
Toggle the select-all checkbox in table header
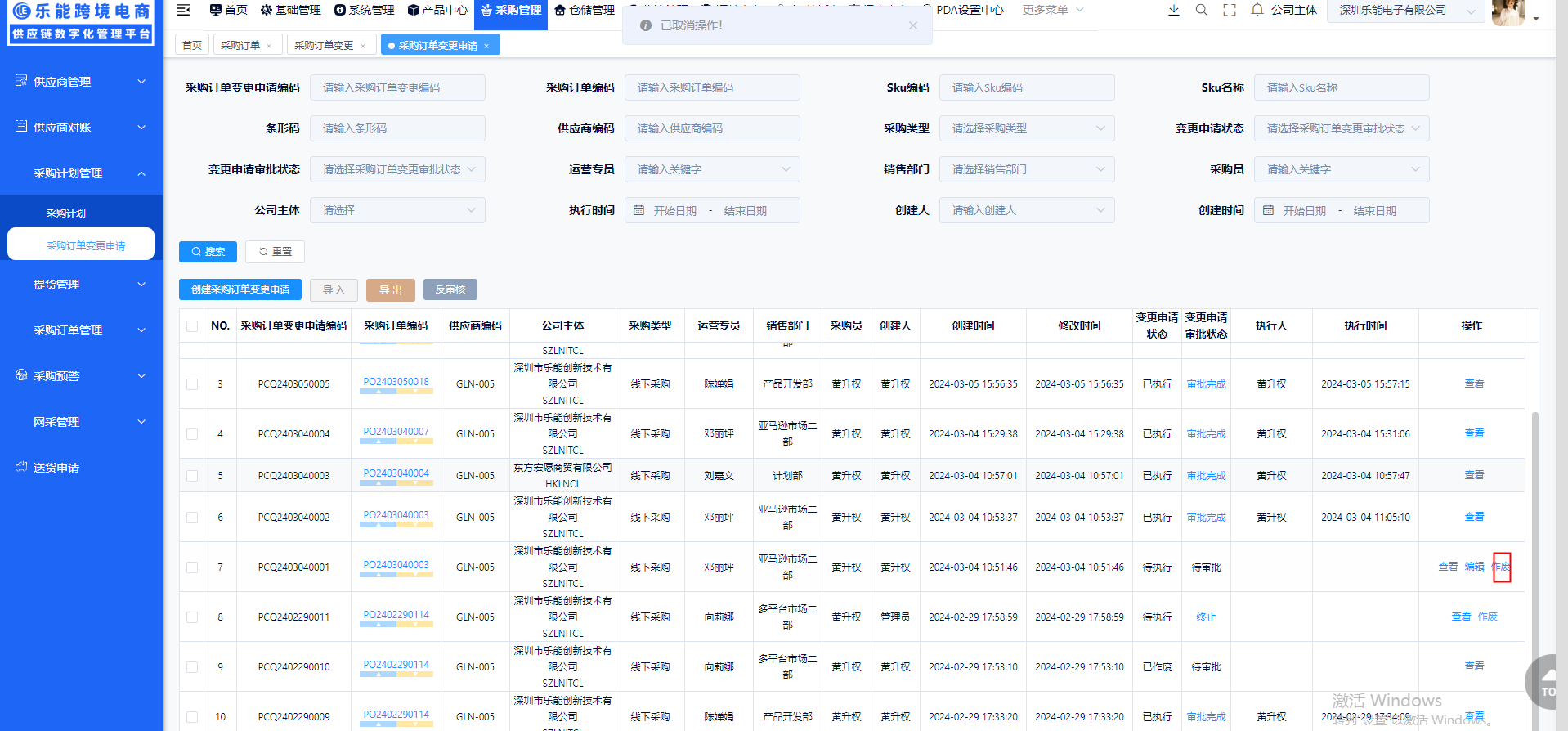(192, 326)
